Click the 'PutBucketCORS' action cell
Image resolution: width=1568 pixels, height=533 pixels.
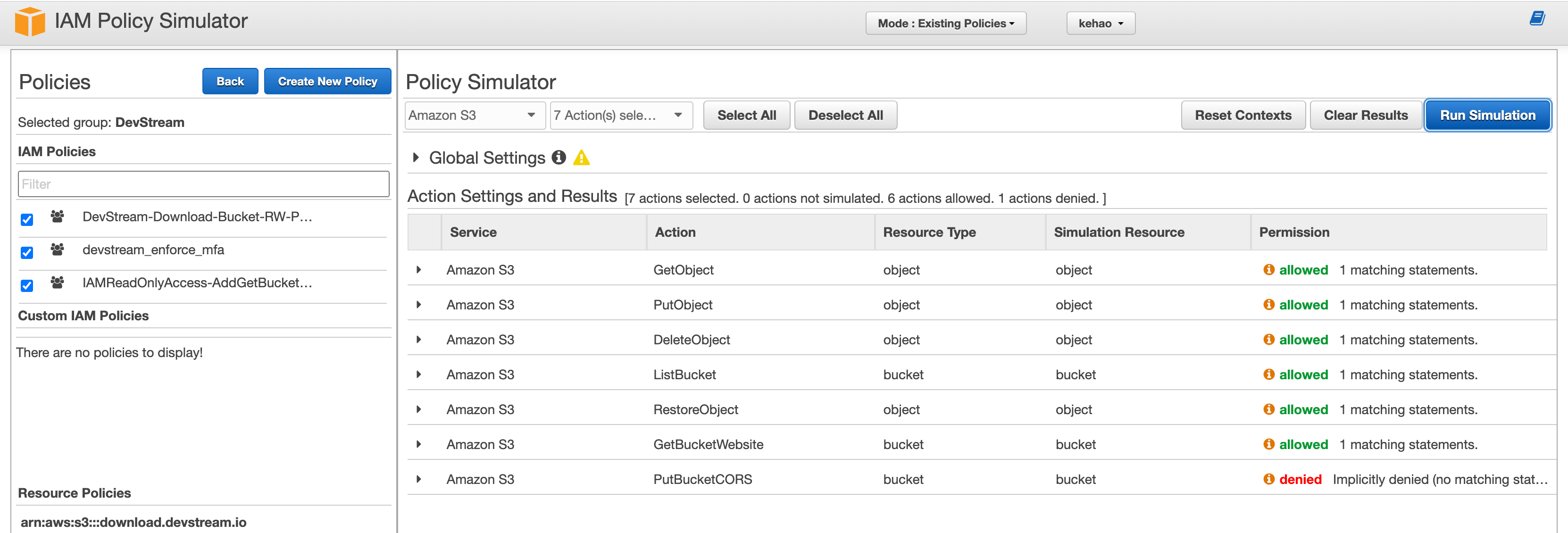pos(702,479)
